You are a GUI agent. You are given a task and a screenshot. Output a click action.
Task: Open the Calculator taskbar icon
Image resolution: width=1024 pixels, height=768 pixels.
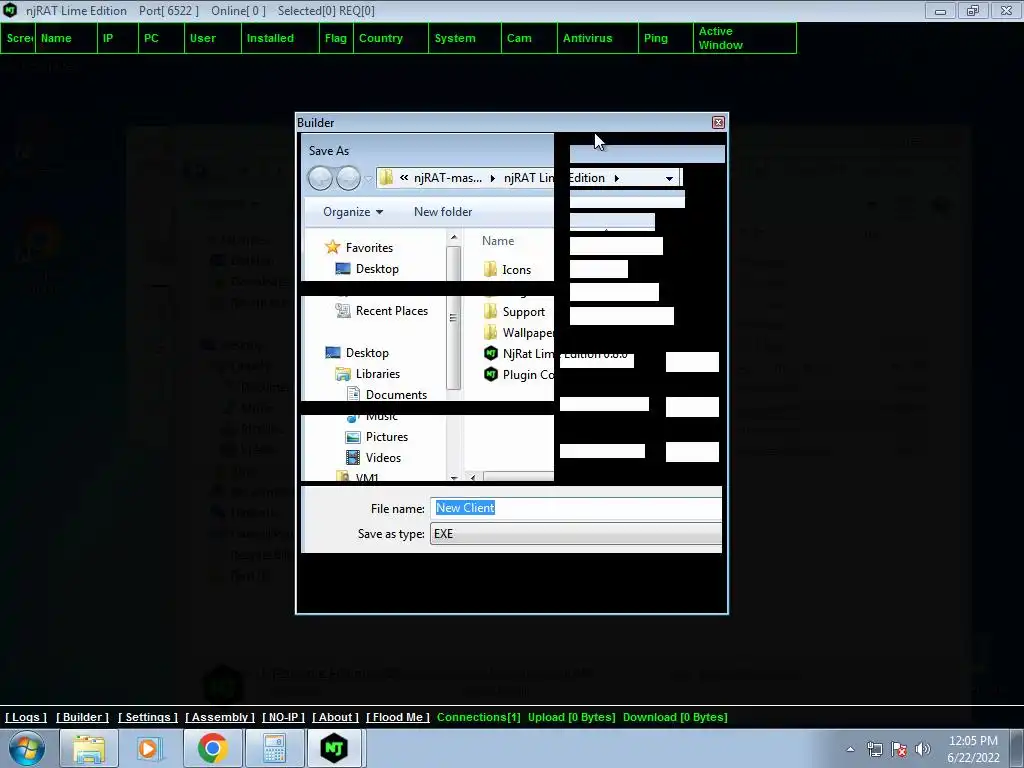[274, 748]
